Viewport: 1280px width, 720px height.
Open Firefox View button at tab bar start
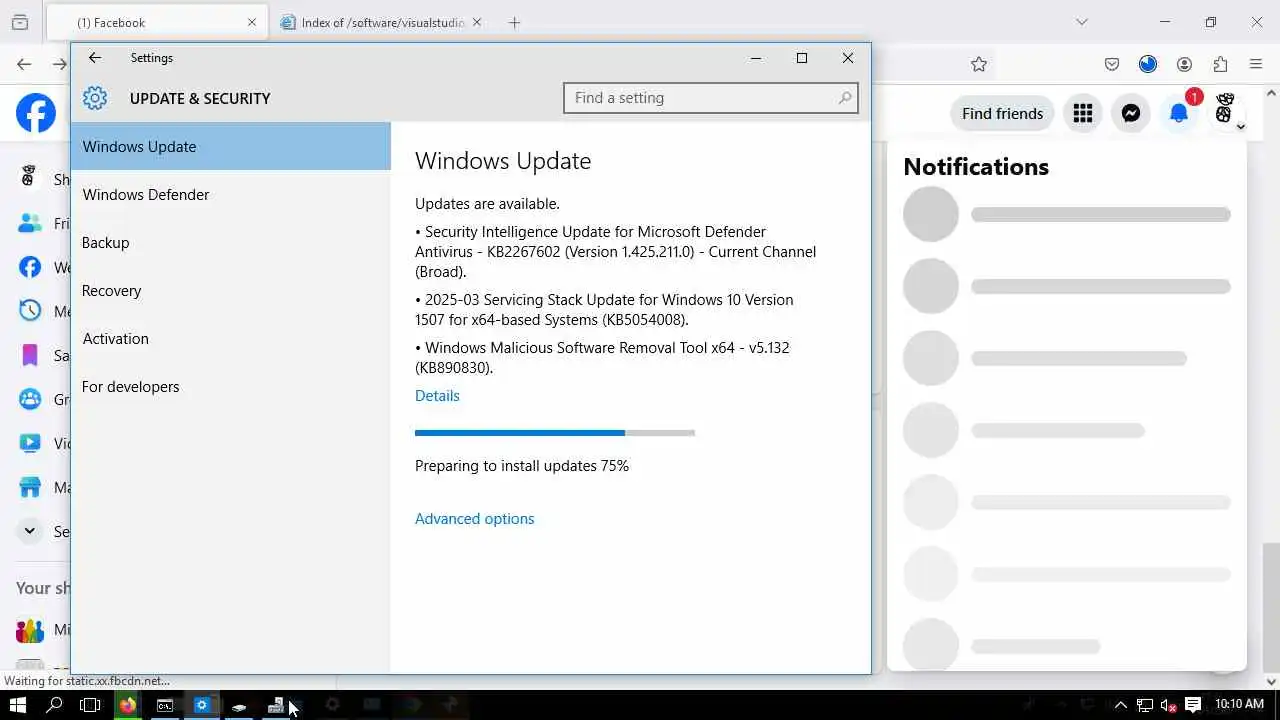pos(19,22)
